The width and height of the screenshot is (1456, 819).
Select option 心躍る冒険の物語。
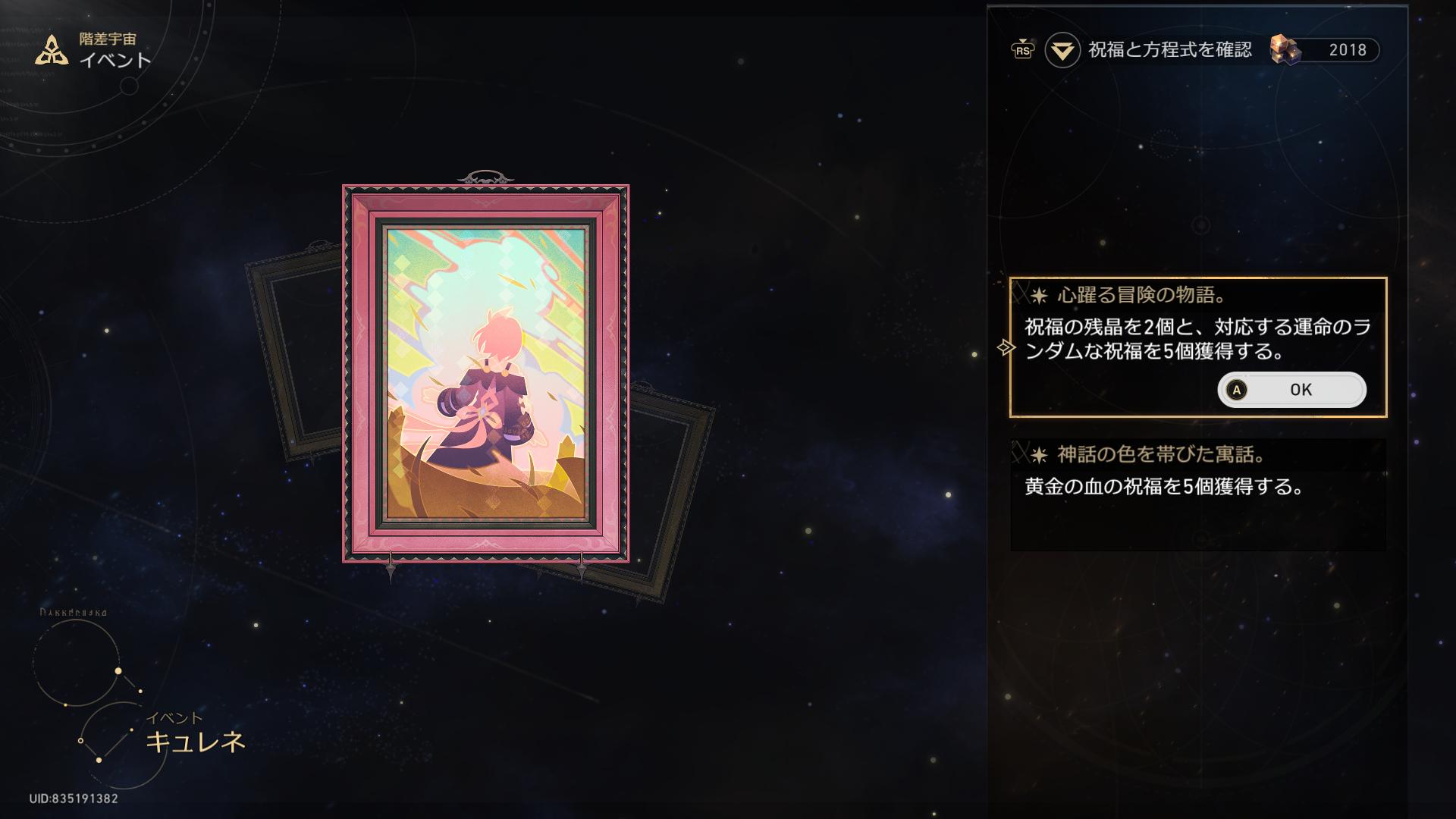coord(1198,347)
